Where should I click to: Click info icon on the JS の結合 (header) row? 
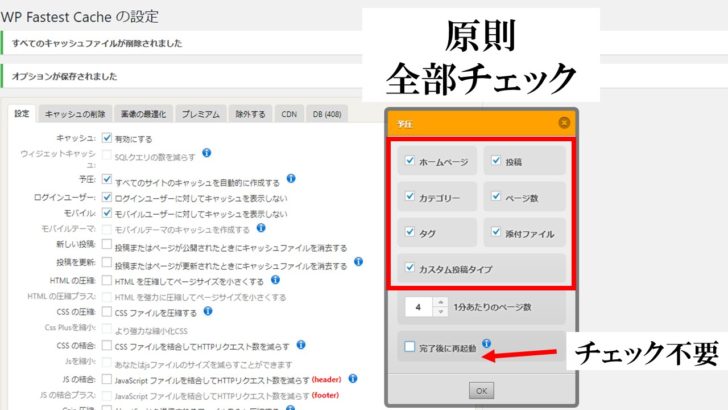pyautogui.click(x=353, y=378)
